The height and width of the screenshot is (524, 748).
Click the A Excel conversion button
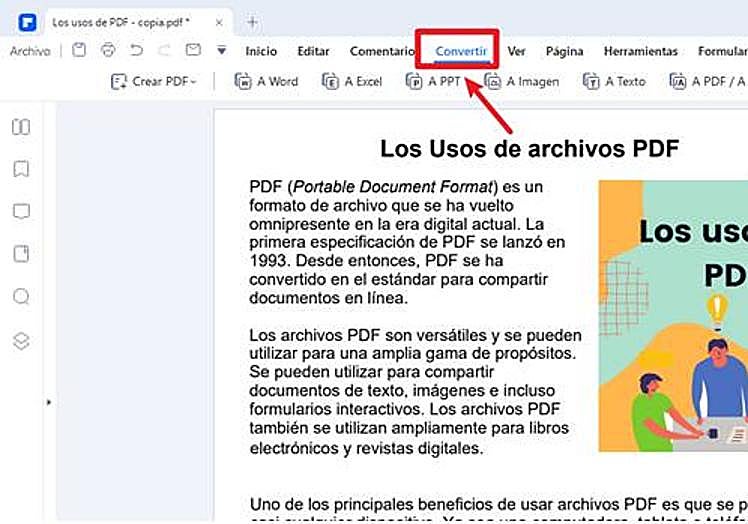click(352, 82)
